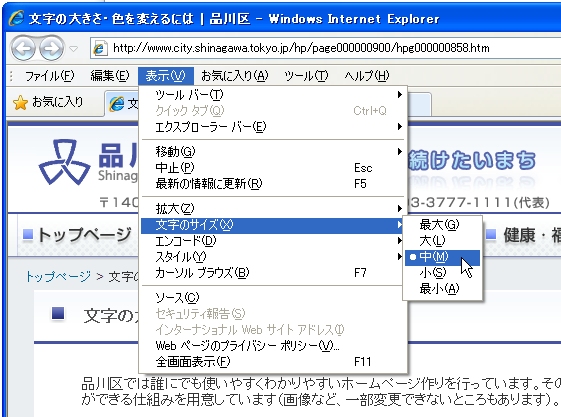
Task: Select text size 中(M)
Action: coord(442,257)
